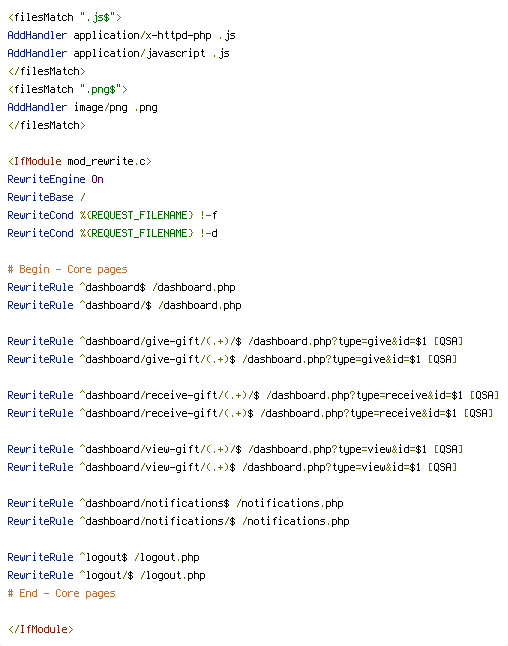Click the AddHandler image/png line

(x=82, y=108)
